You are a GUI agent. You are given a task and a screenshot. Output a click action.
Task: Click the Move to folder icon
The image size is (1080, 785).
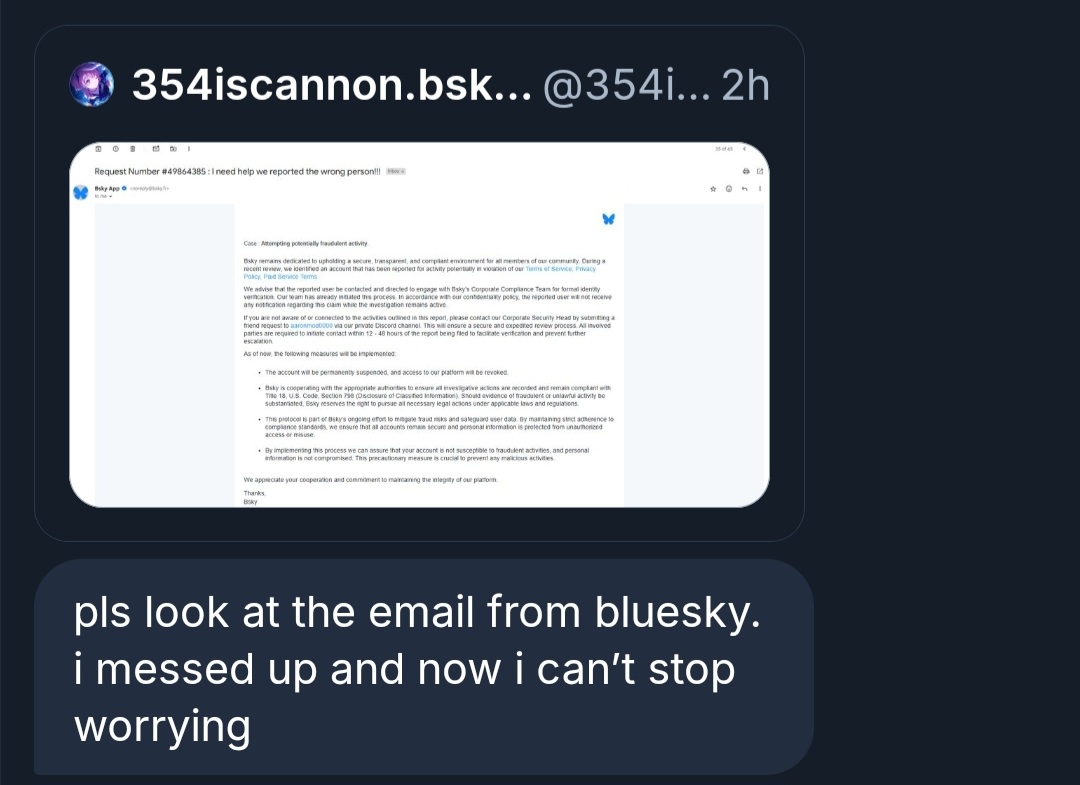[x=173, y=150]
